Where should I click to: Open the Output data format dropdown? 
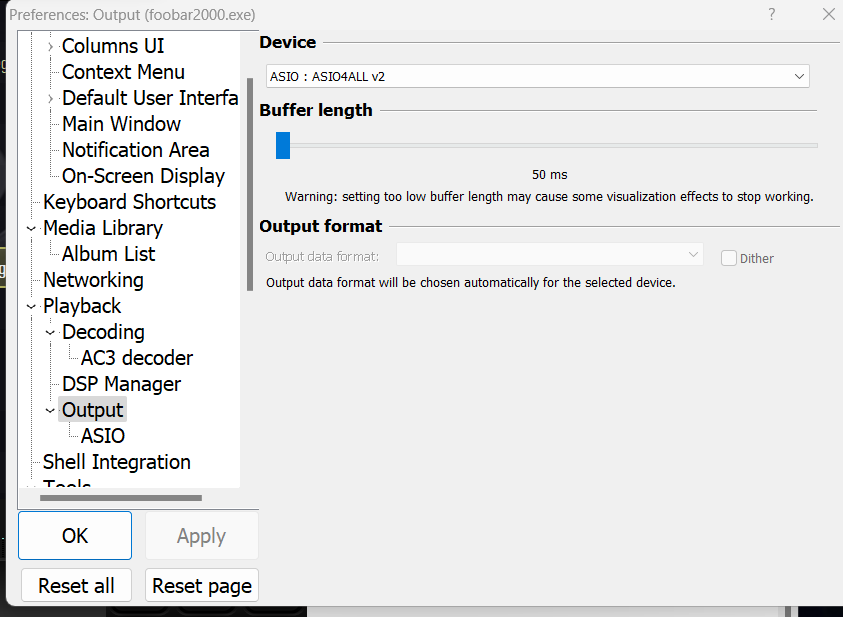[550, 254]
